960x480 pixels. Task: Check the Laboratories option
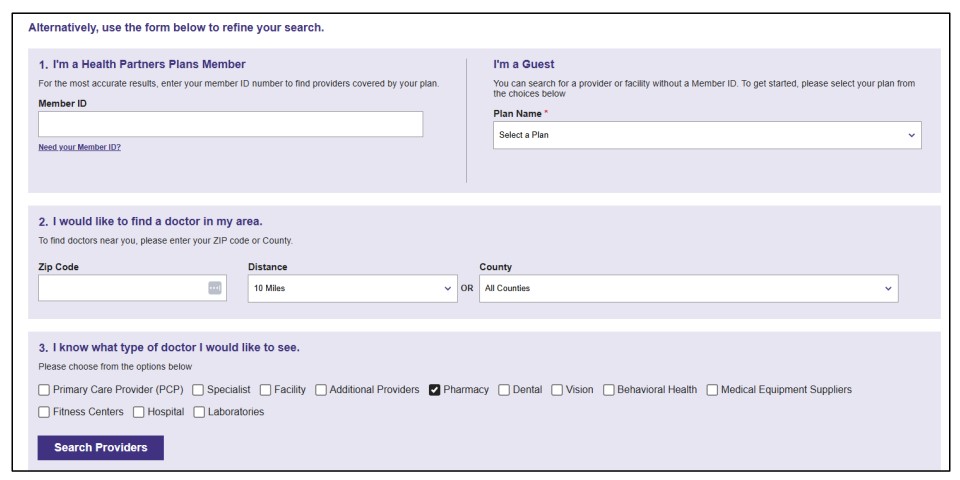coord(199,412)
